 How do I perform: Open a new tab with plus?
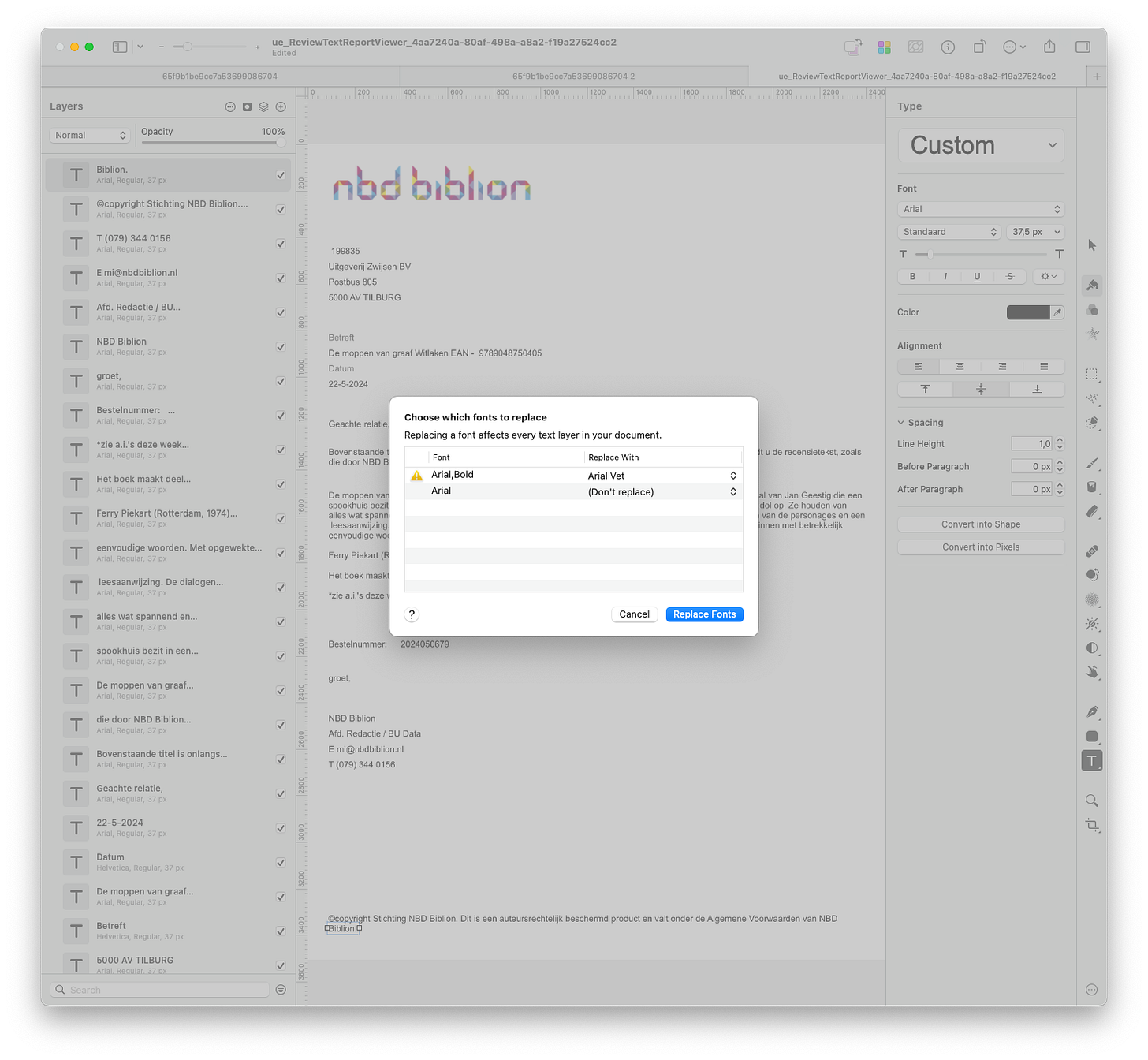coord(1096,77)
